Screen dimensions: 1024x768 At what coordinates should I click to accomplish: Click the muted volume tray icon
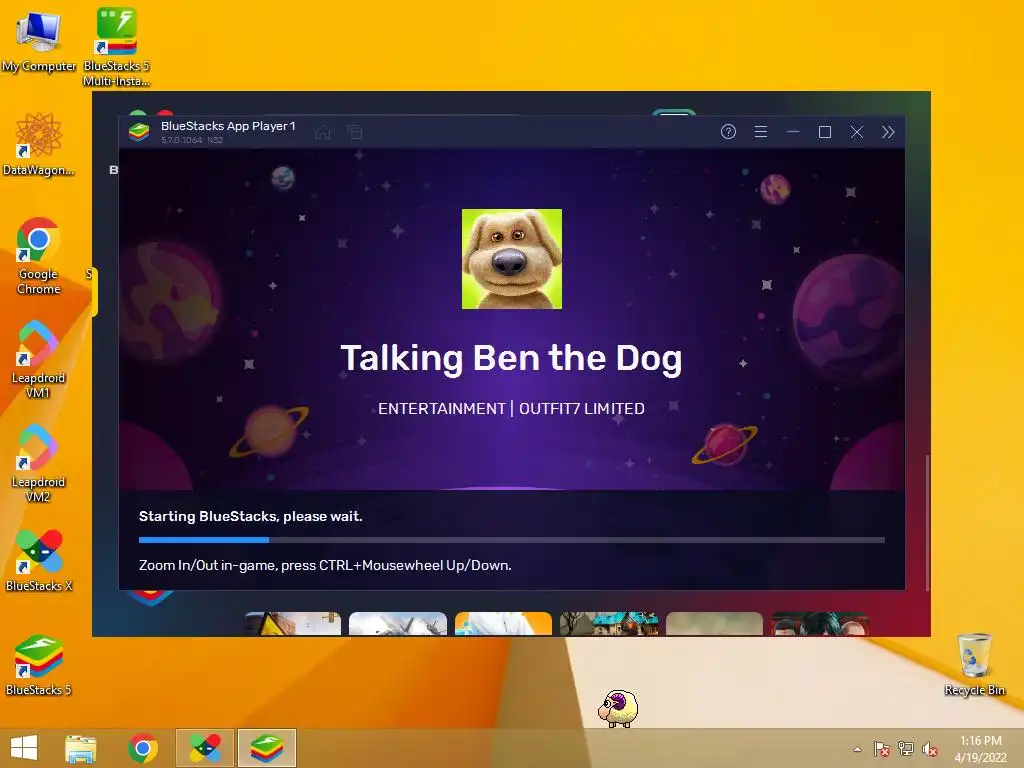[x=930, y=749]
